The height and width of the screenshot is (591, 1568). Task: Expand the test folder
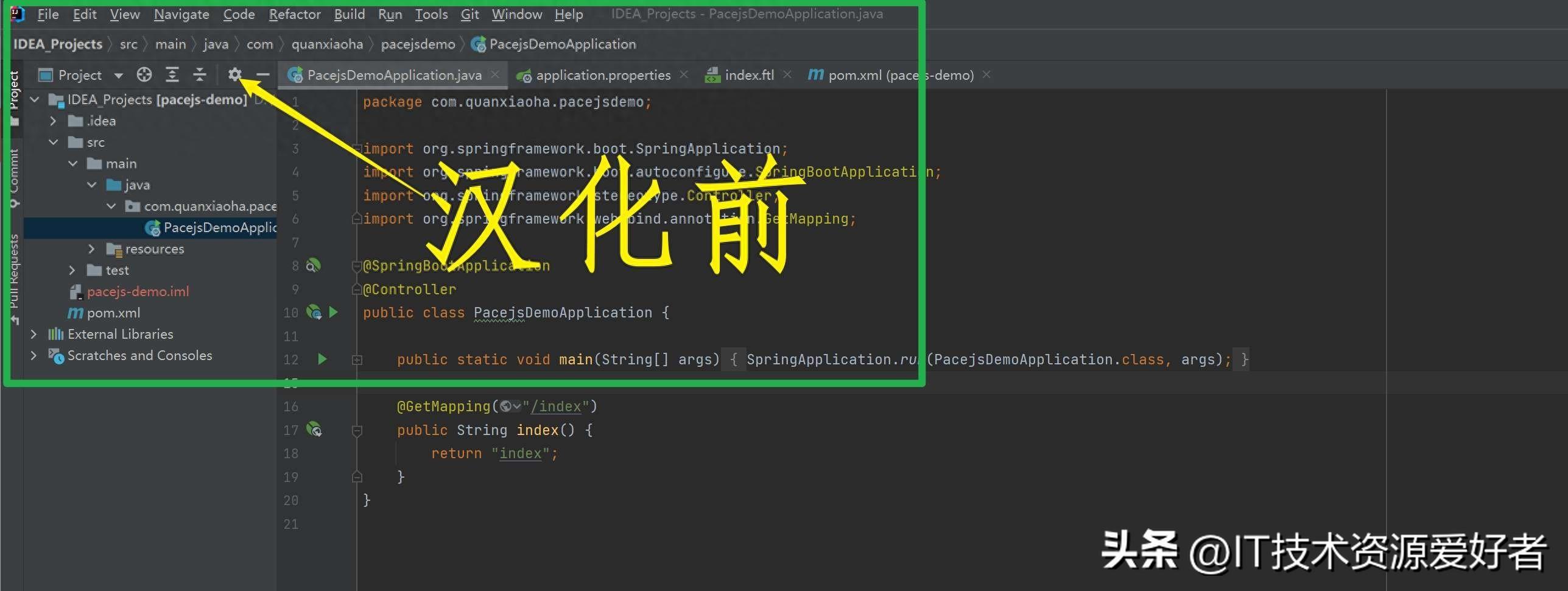tap(73, 270)
